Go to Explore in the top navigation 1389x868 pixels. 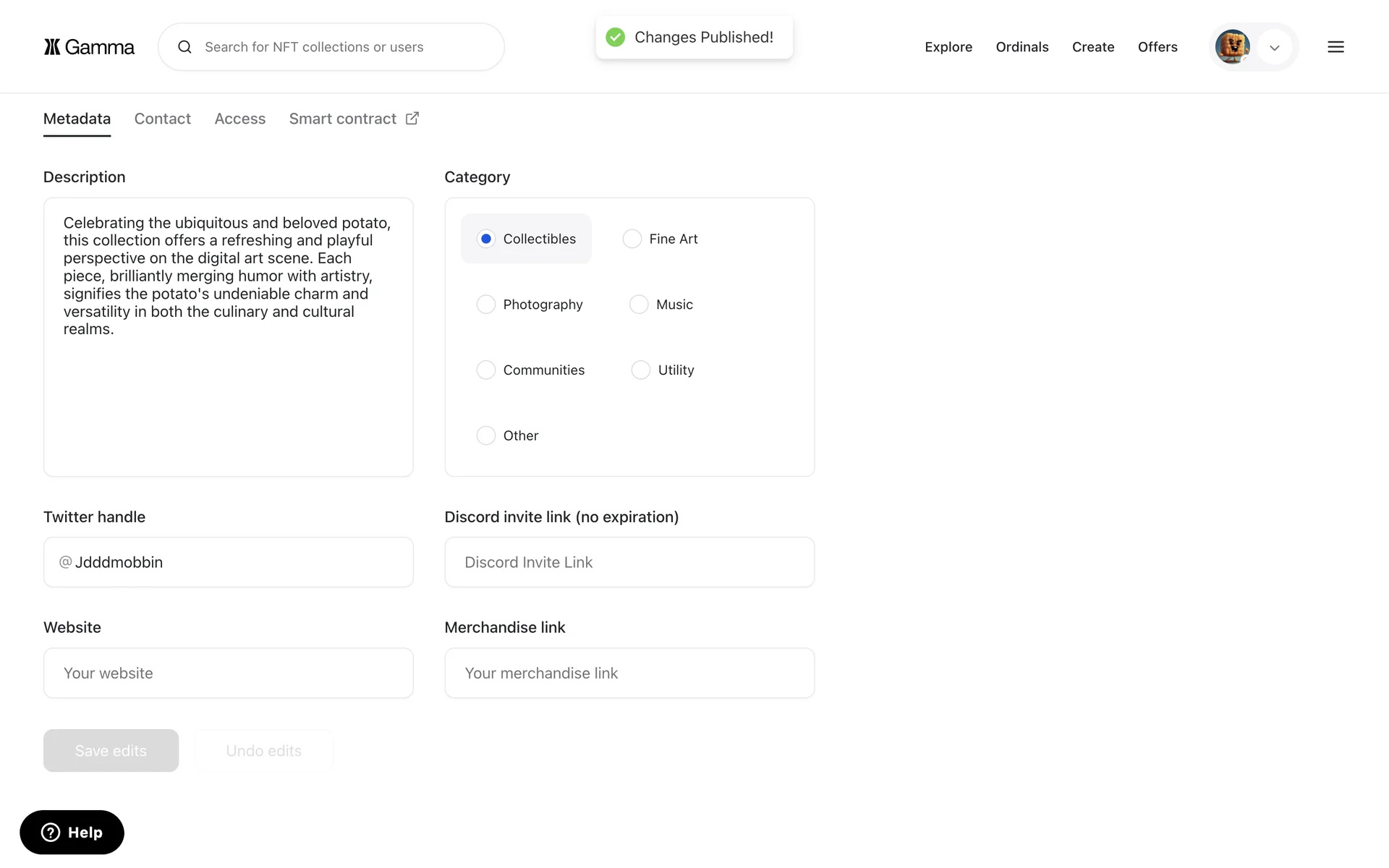948,47
